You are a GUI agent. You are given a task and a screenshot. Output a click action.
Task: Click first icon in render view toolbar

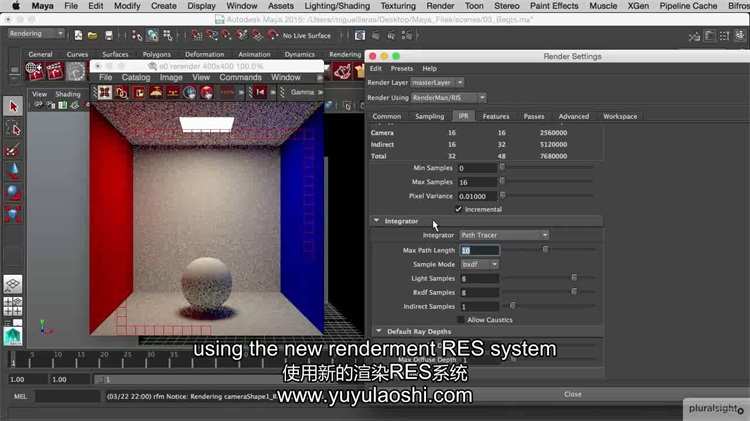pyautogui.click(x=105, y=92)
